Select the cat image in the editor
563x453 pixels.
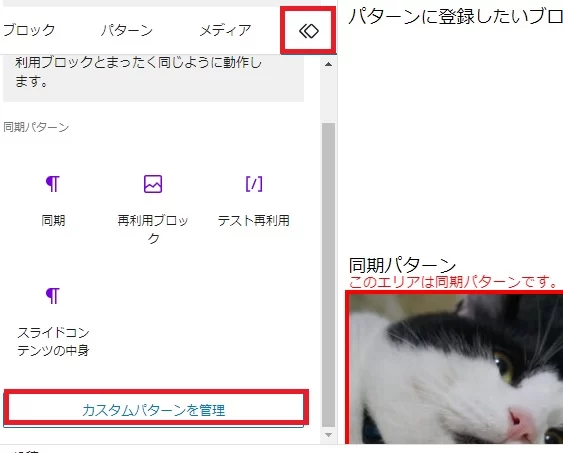[455, 368]
